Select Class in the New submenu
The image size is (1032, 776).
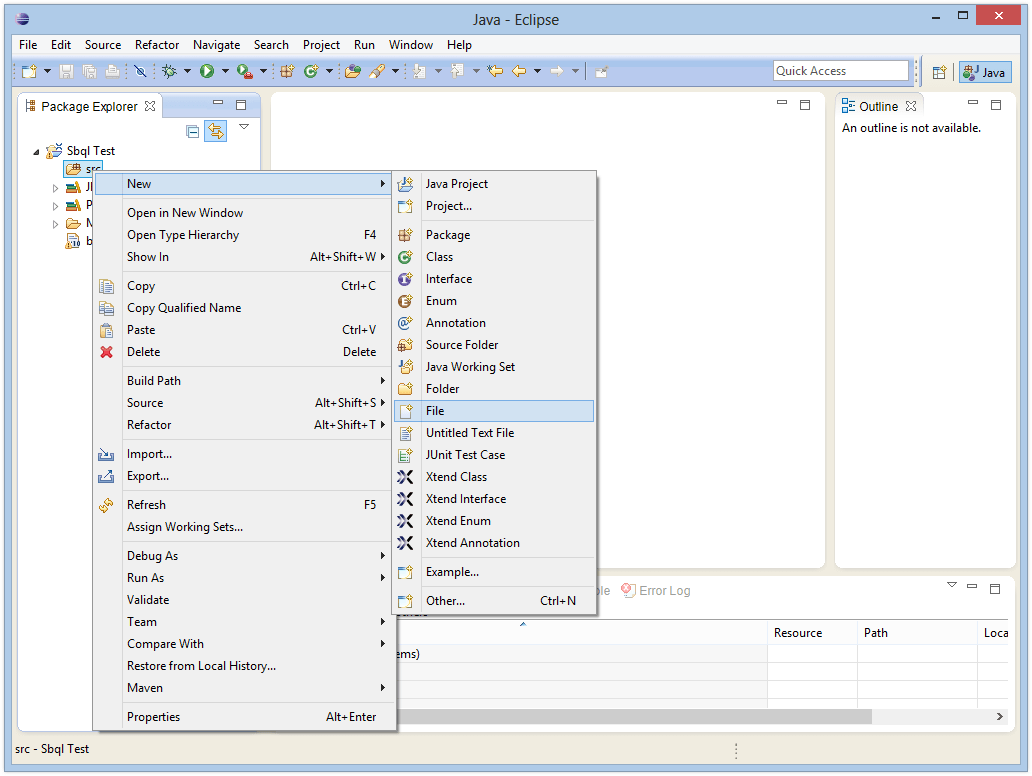(x=494, y=257)
